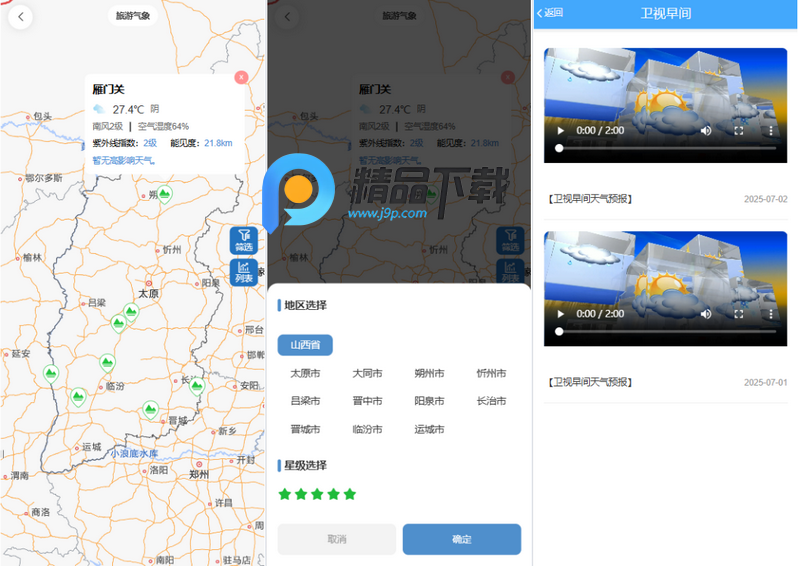Click 返回 back link in header
Image resolution: width=799 pixels, height=566 pixels.
tap(550, 13)
